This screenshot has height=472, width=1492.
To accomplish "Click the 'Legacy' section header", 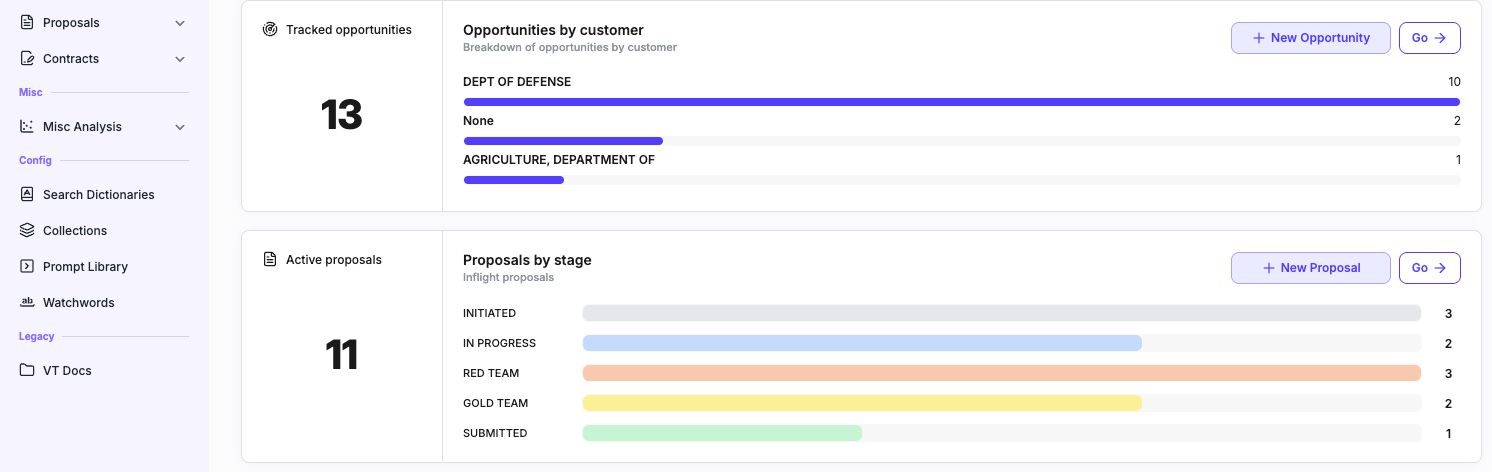I will pyautogui.click(x=37, y=336).
